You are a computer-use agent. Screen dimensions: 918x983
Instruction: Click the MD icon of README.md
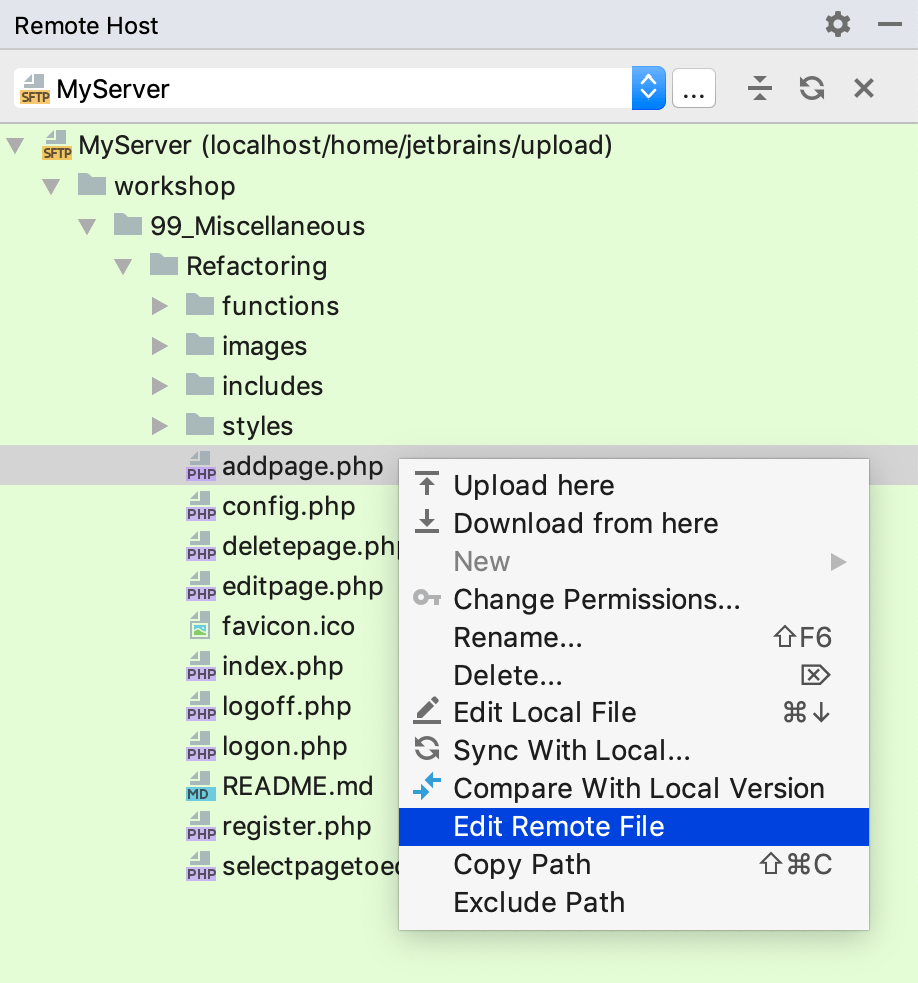[x=201, y=787]
